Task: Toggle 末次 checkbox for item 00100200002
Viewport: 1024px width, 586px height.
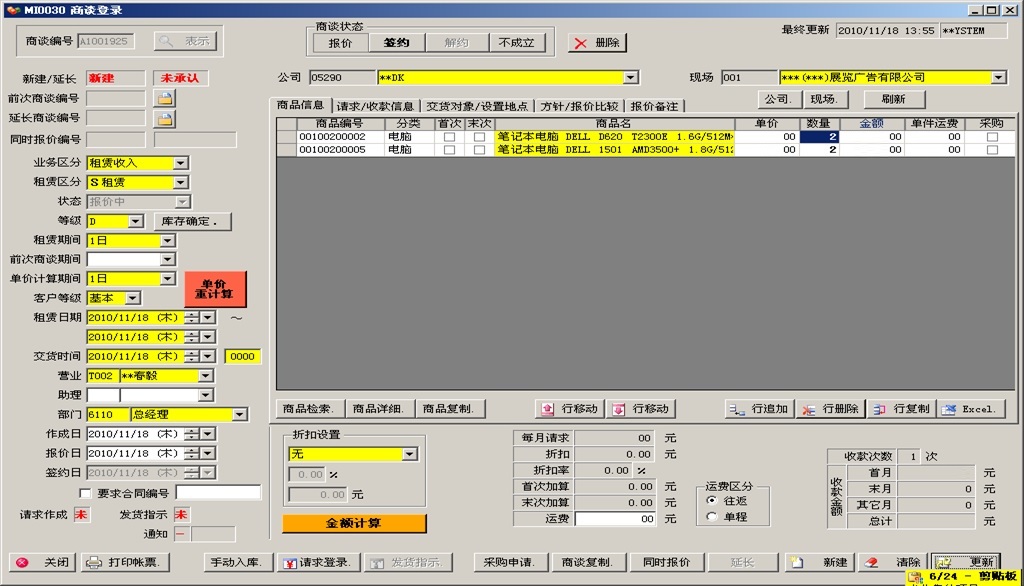Action: (x=479, y=137)
